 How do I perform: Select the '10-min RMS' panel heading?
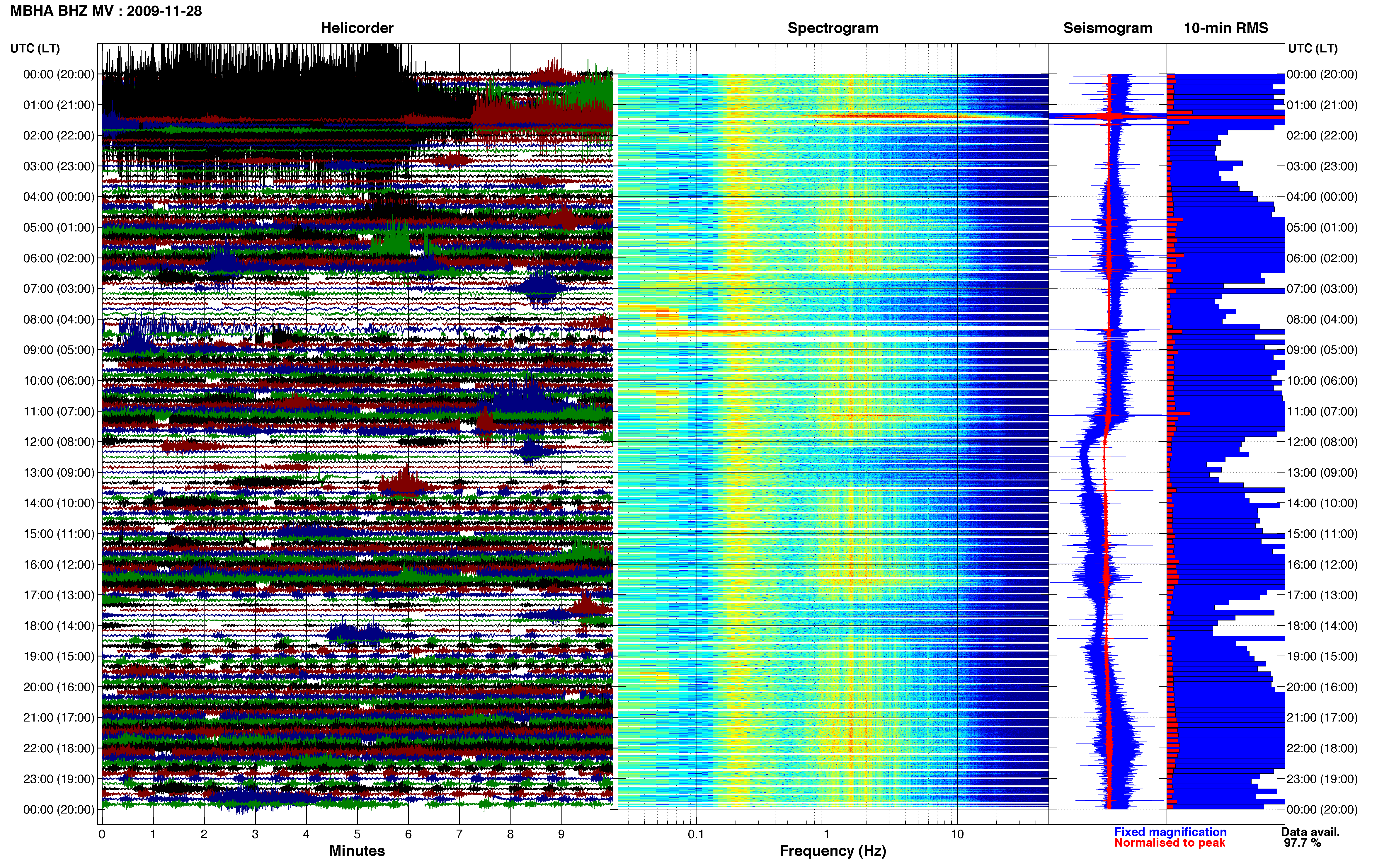1226,28
